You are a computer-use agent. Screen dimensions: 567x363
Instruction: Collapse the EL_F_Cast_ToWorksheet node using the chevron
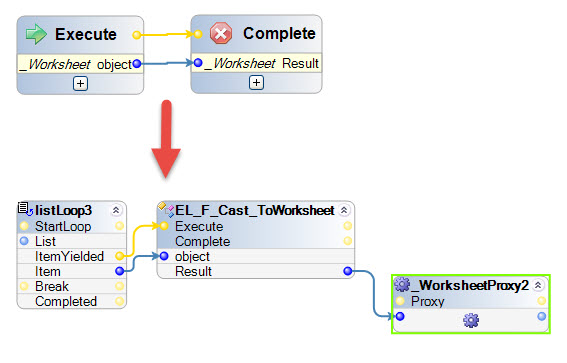[344, 210]
